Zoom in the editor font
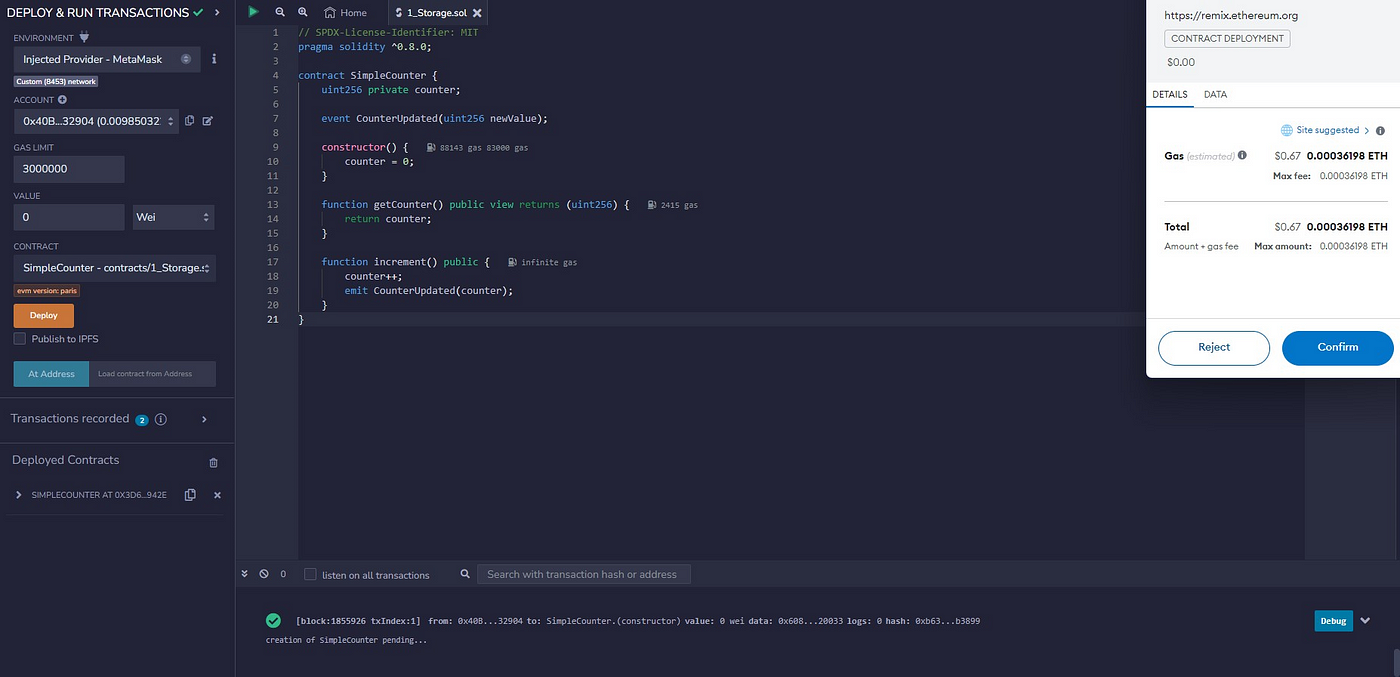The image size is (1400, 677). pos(303,12)
